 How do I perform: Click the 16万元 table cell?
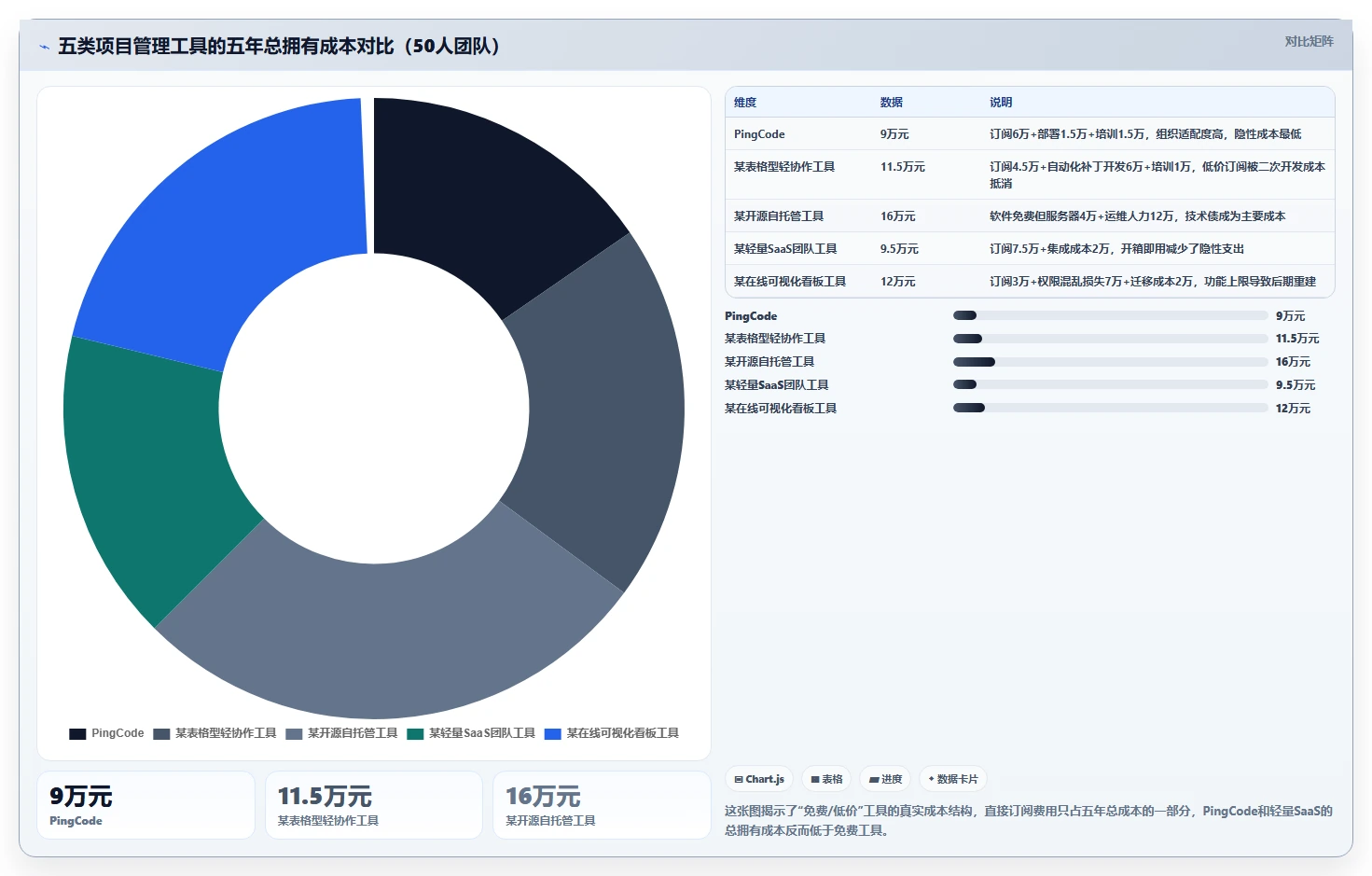coord(897,216)
